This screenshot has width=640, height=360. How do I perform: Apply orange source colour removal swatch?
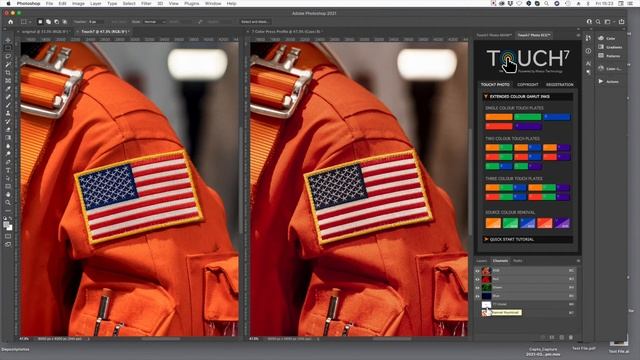coord(493,223)
